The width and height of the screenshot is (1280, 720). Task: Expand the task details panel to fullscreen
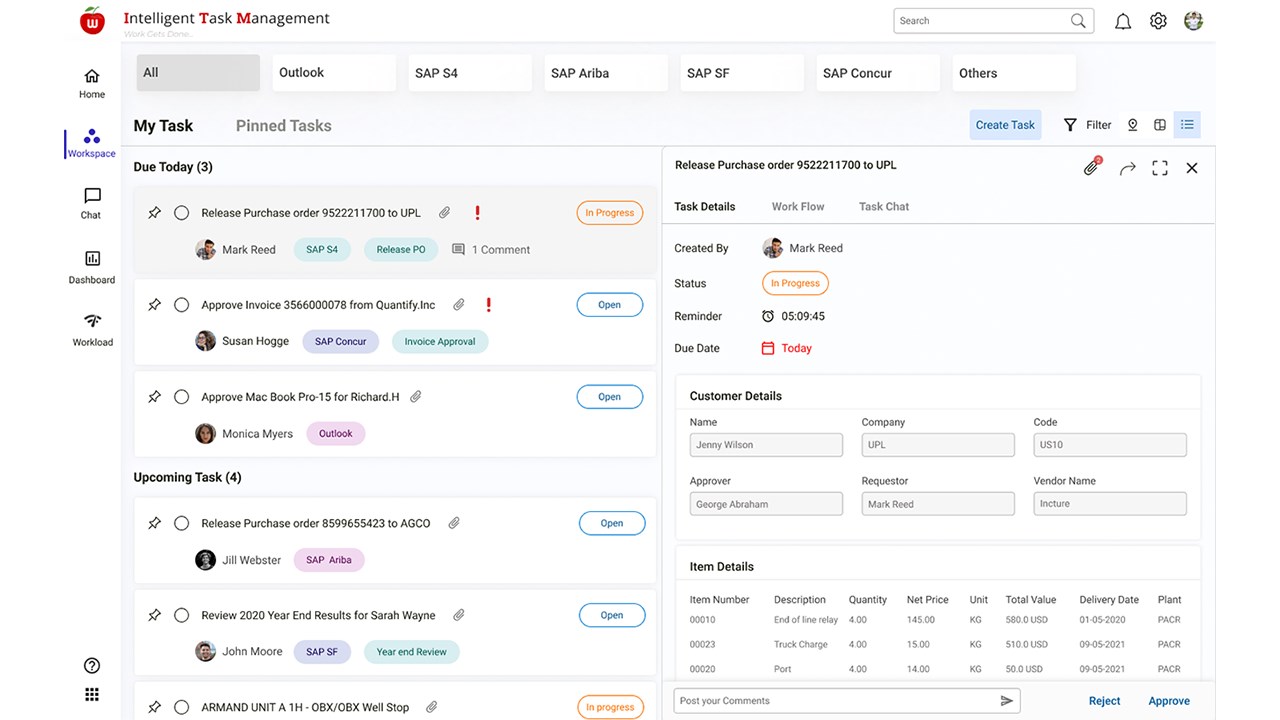pos(1160,168)
